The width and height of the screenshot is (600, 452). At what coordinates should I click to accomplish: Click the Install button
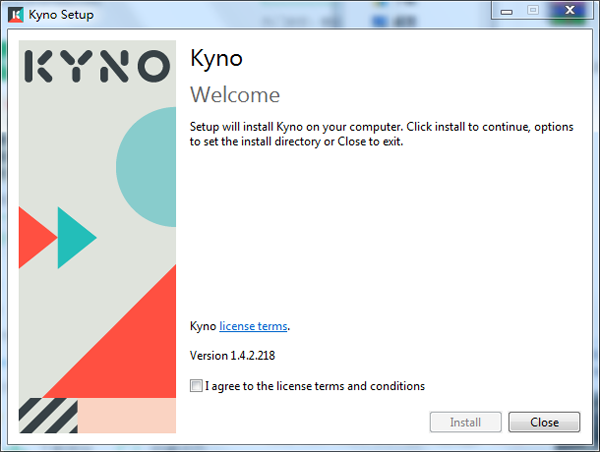click(x=465, y=422)
